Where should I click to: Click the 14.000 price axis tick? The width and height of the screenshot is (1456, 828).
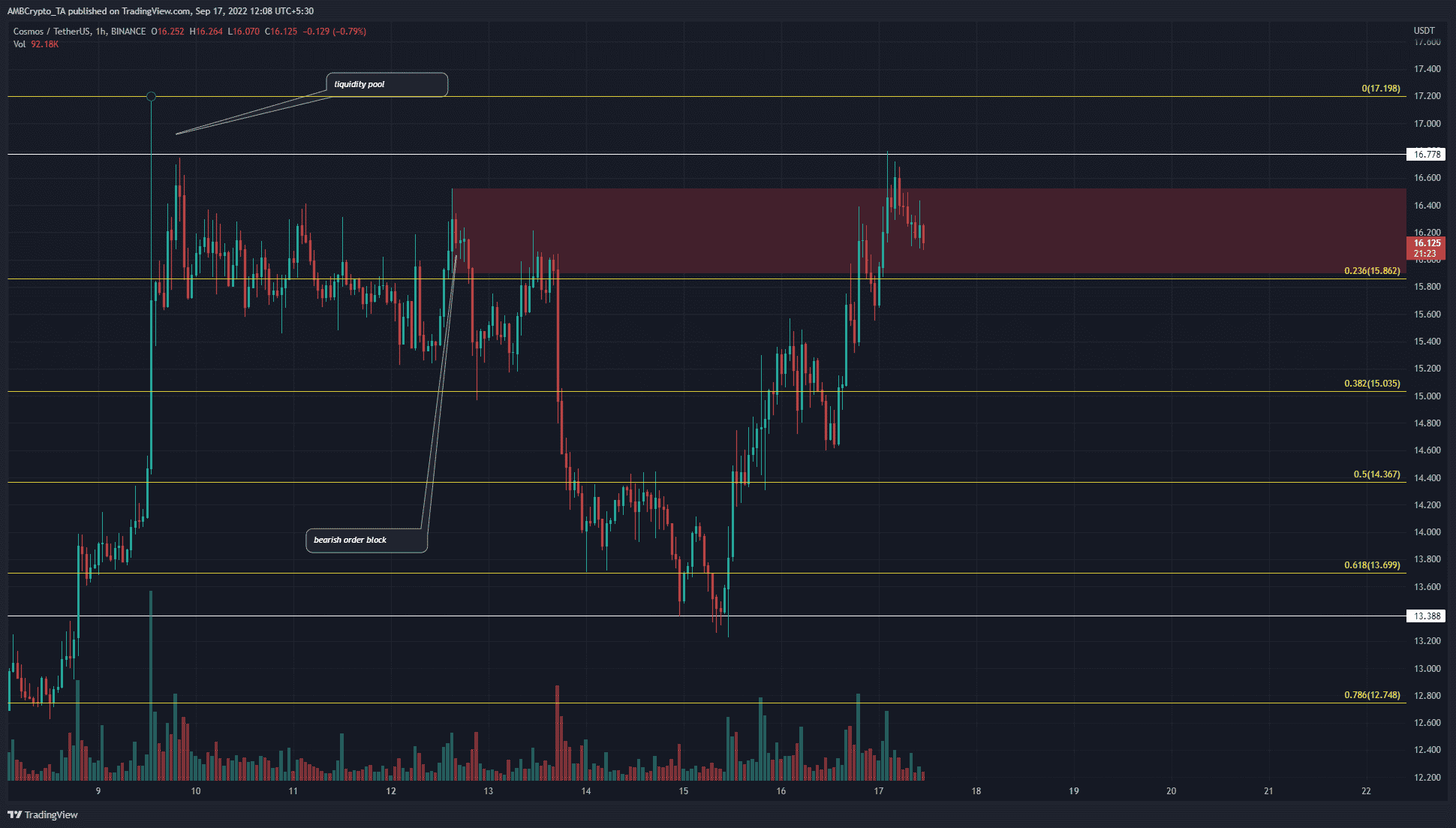1427,532
